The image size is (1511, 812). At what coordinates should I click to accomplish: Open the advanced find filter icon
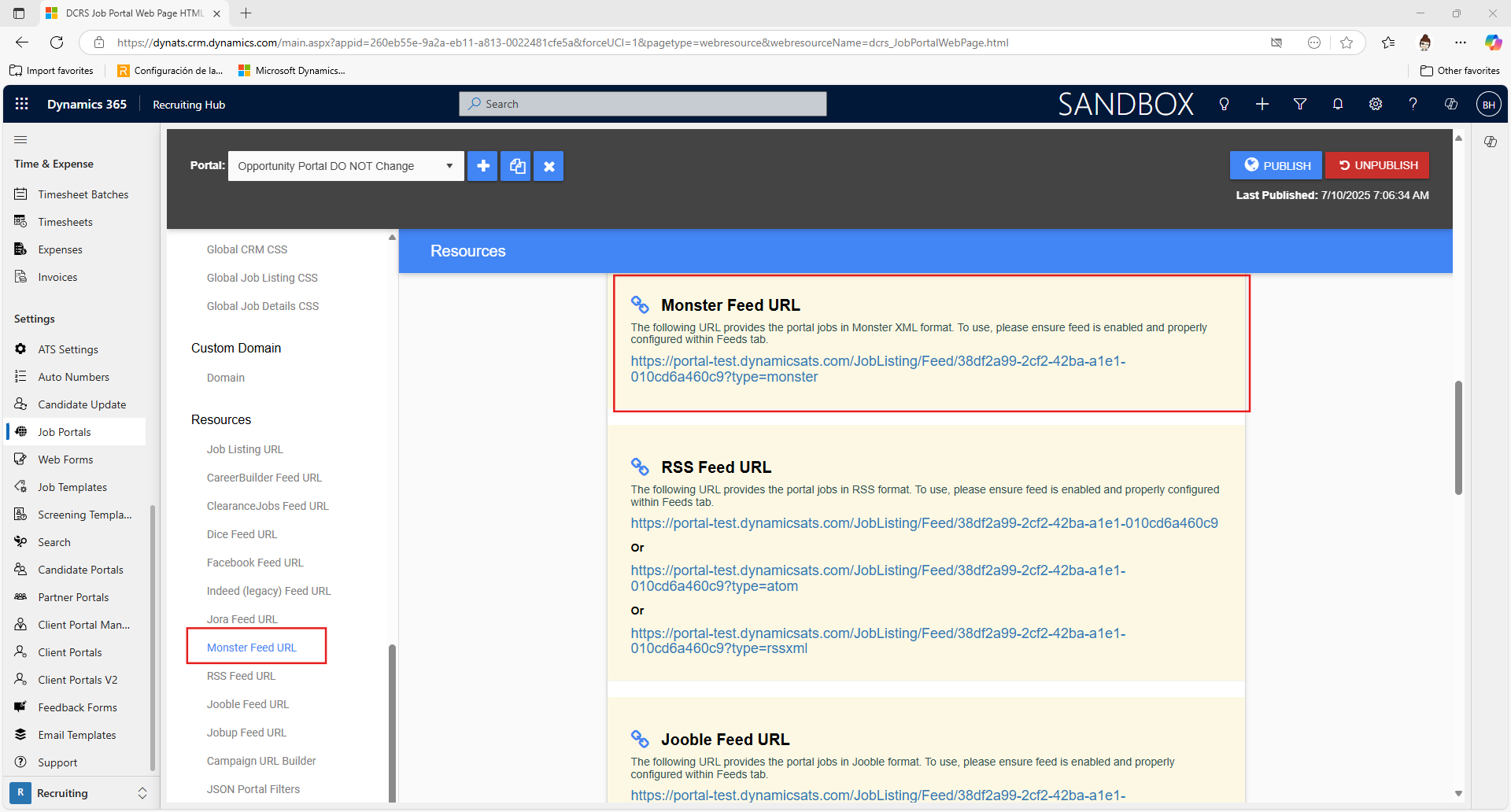[1300, 104]
